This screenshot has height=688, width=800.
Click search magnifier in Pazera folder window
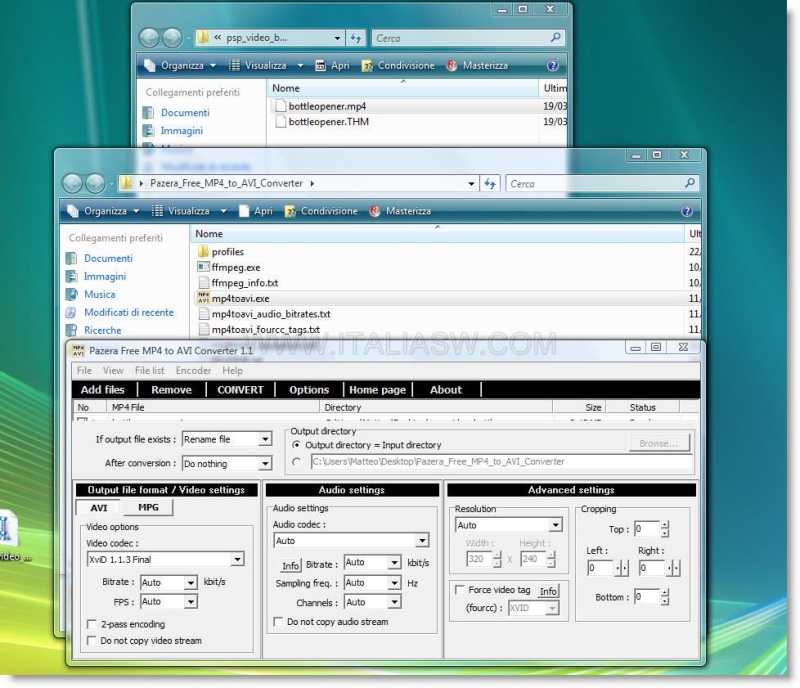[690, 183]
